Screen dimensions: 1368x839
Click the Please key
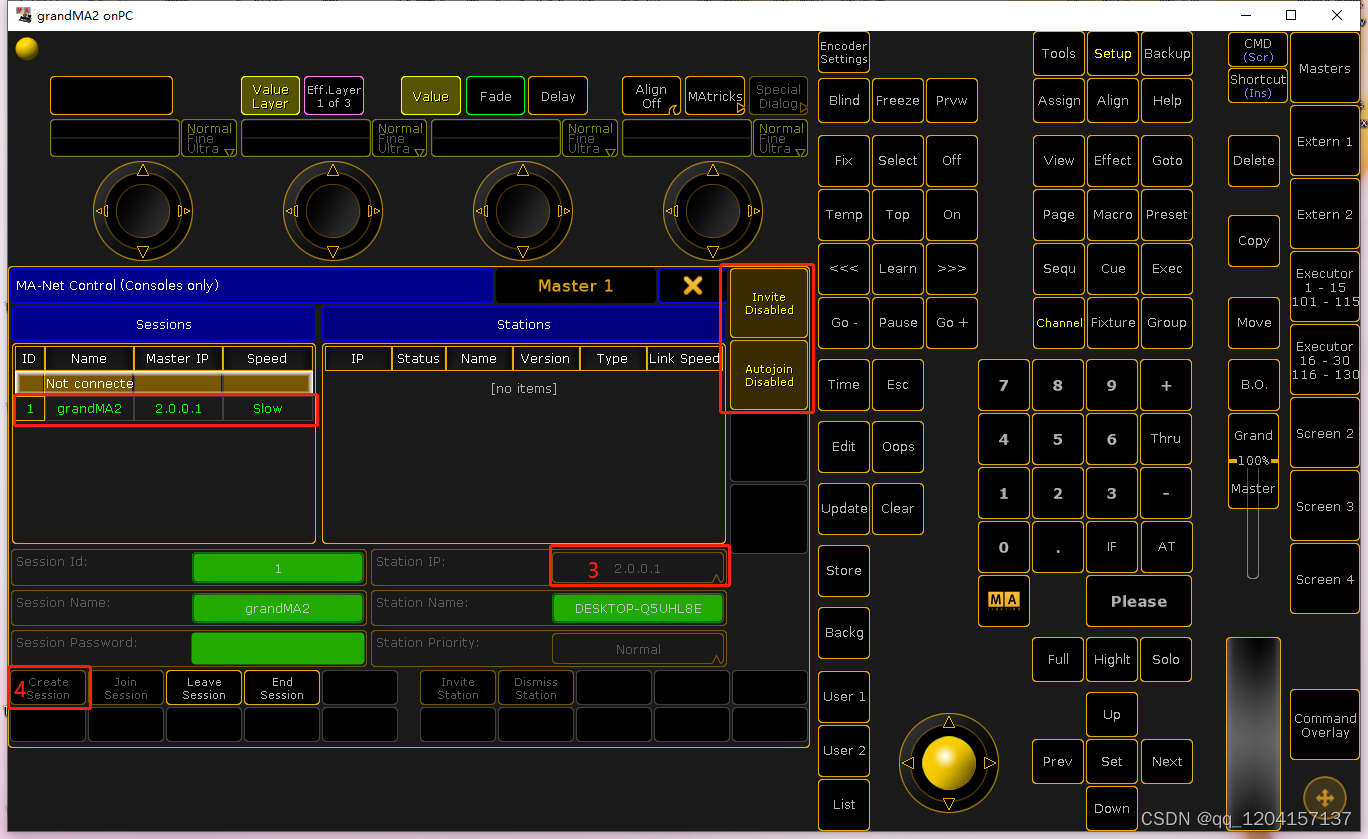(1139, 601)
